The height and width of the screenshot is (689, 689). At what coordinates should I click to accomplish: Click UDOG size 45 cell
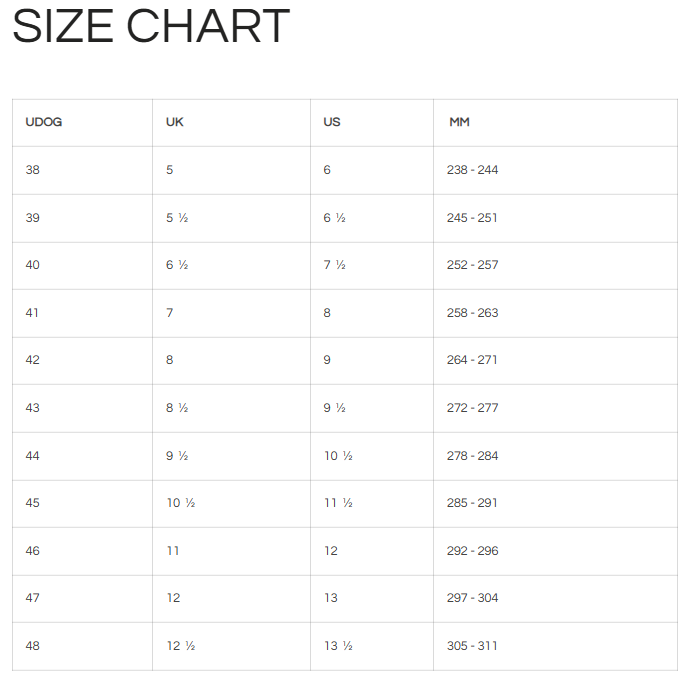tap(33, 503)
